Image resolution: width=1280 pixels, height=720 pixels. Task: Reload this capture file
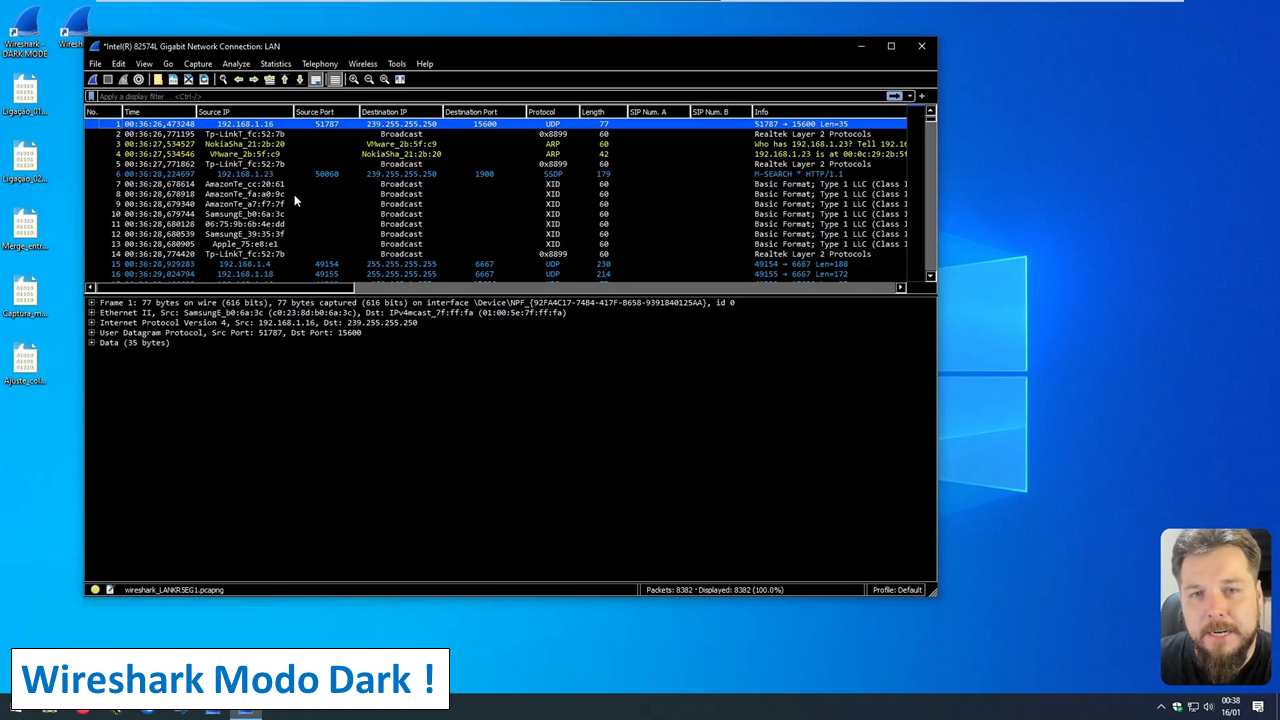tap(203, 80)
